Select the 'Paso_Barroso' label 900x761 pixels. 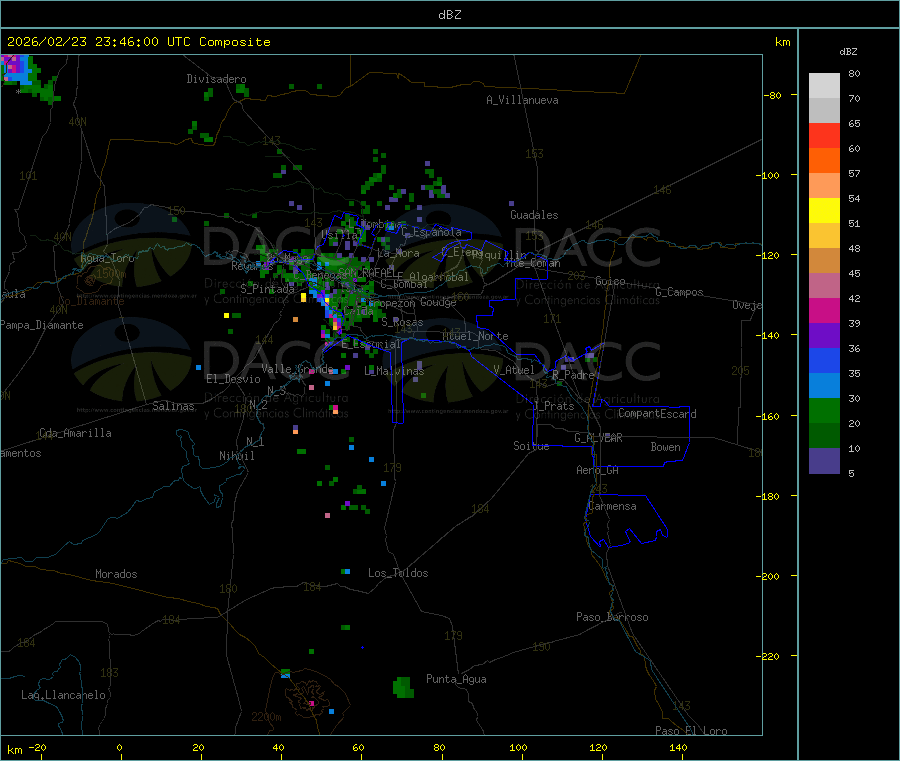pyautogui.click(x=612, y=617)
